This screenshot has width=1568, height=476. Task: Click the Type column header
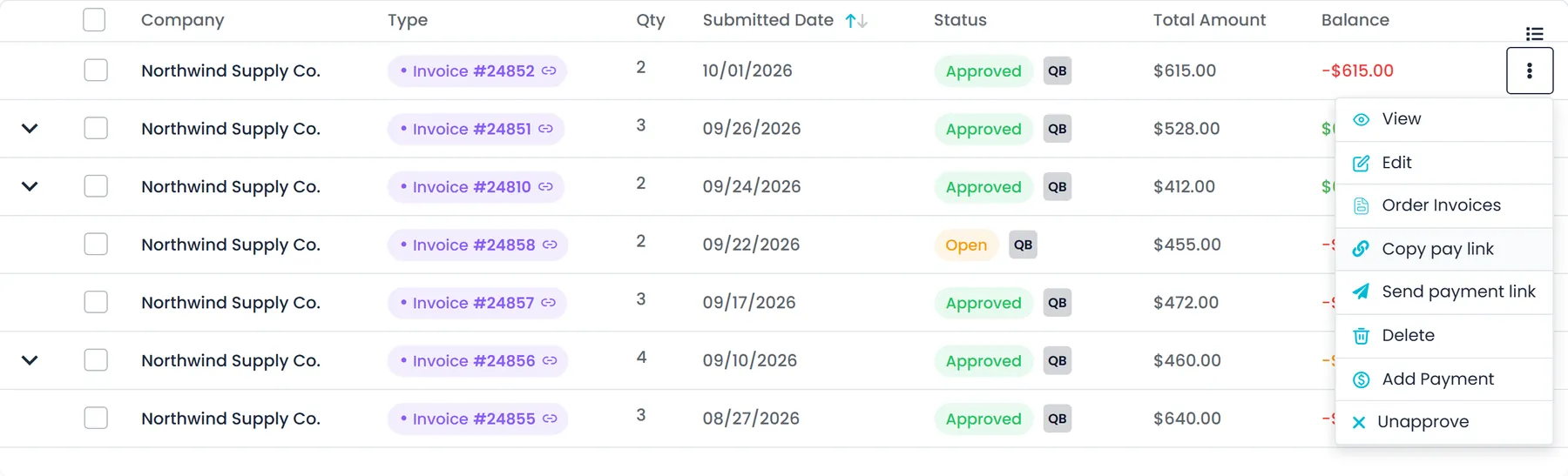click(x=408, y=20)
